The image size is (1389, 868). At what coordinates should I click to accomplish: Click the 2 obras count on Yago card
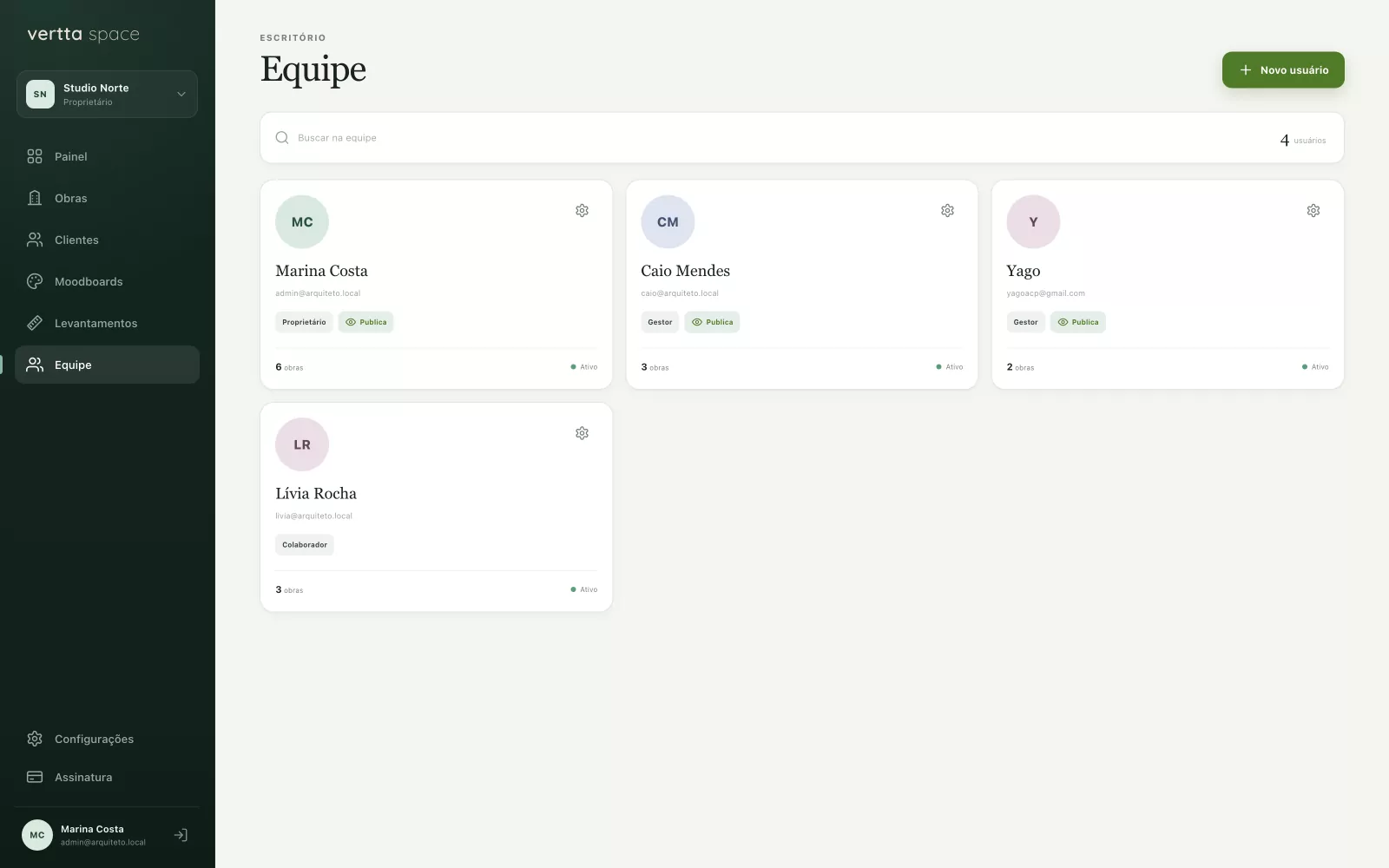pyautogui.click(x=1020, y=367)
